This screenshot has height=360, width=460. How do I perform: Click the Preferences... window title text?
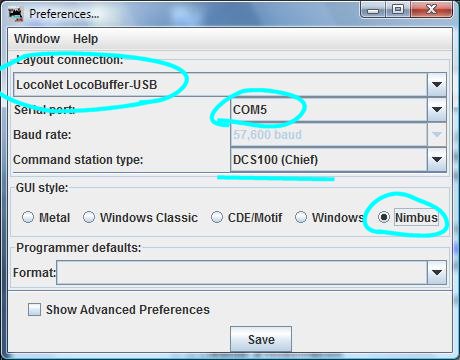(64, 14)
